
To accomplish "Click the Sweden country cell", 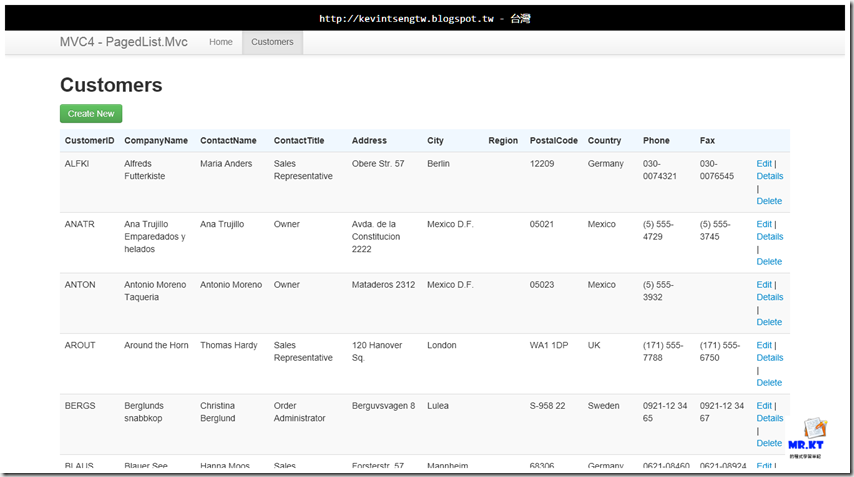I will coord(603,405).
